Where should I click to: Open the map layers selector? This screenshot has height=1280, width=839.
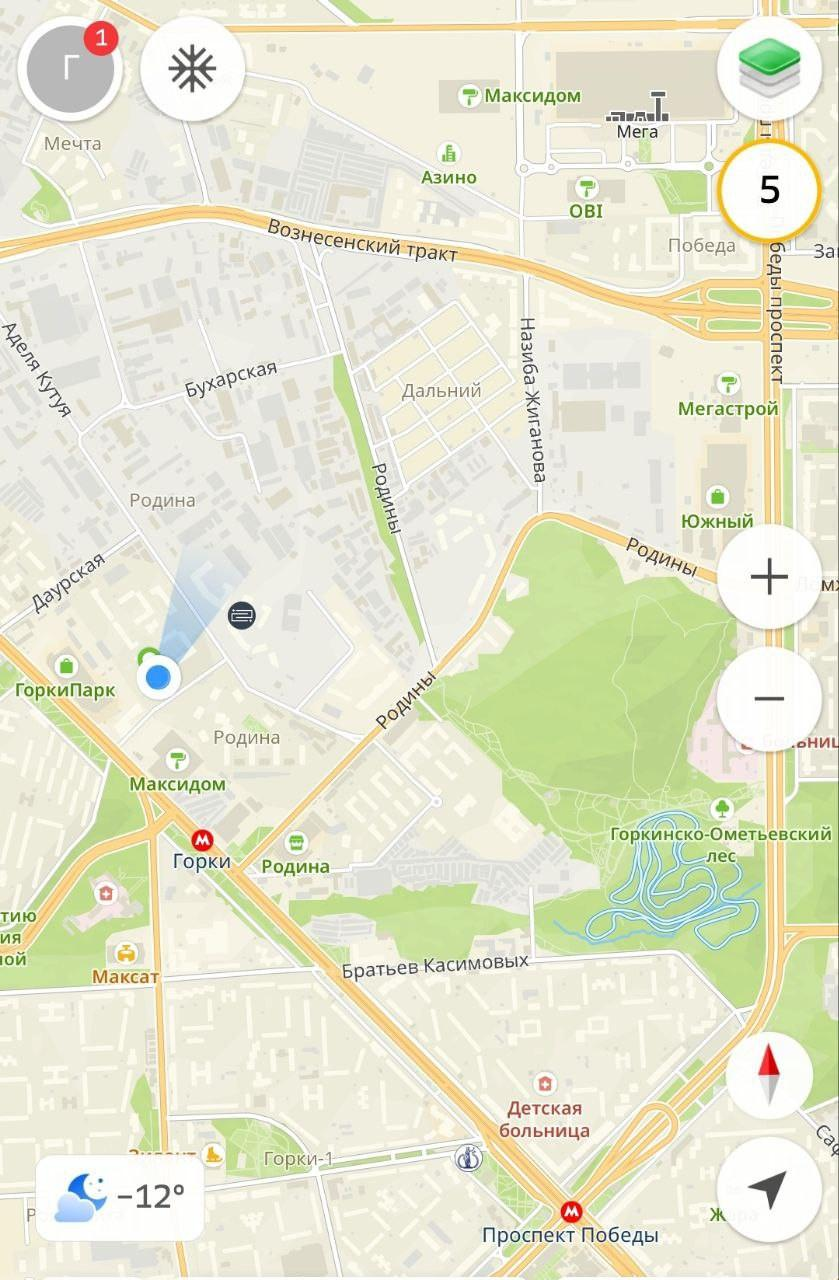(x=769, y=68)
